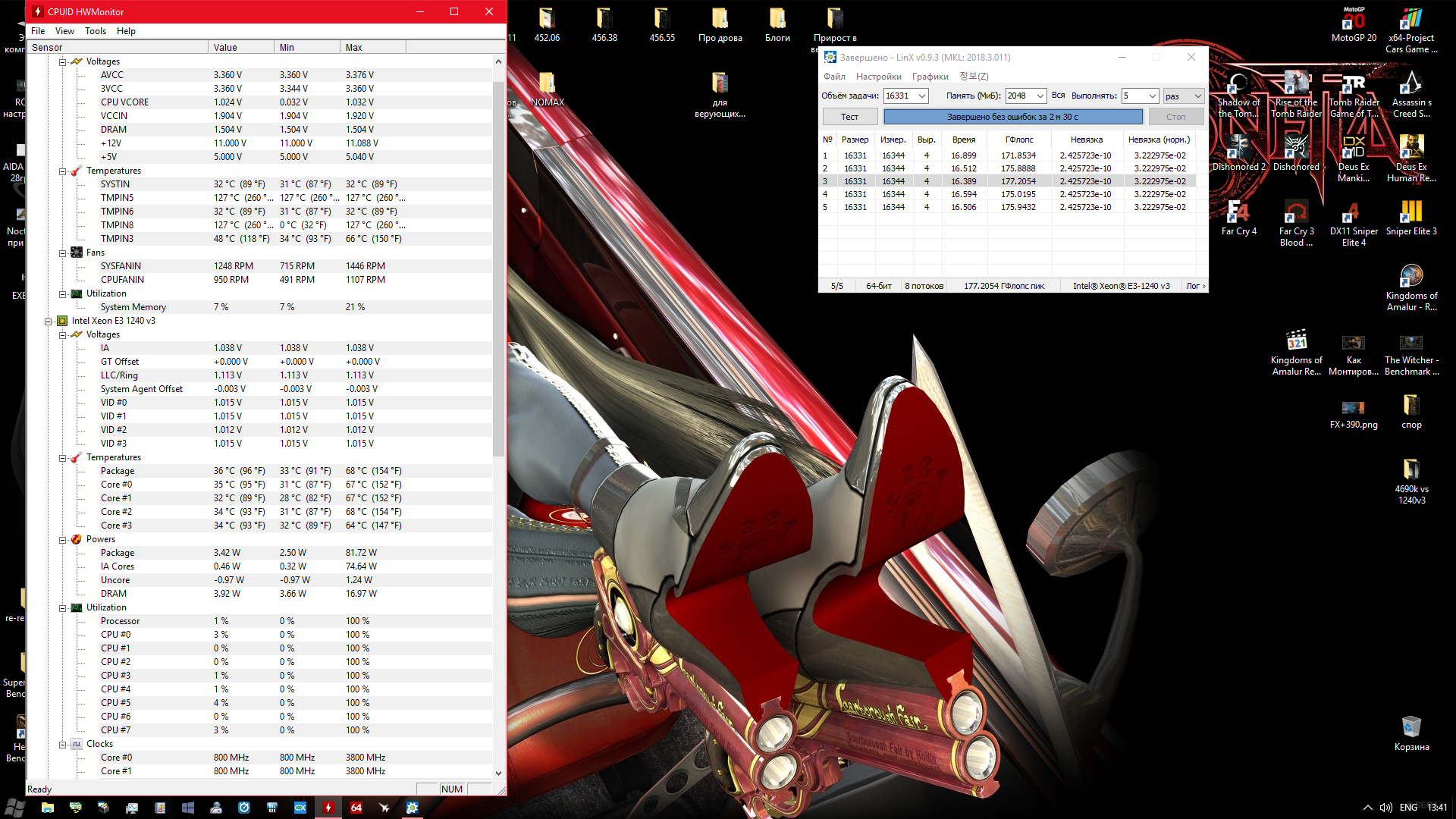
Task: Open the Память (МиБ) dropdown
Action: tap(1040, 96)
